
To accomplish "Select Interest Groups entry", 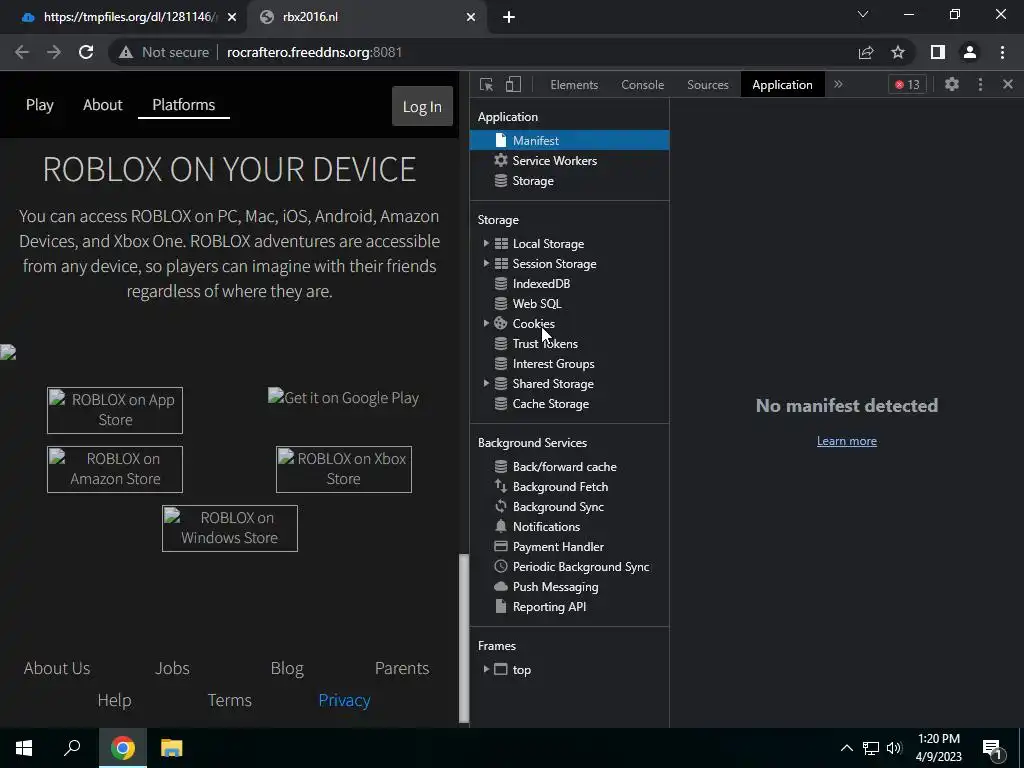I will (553, 364).
